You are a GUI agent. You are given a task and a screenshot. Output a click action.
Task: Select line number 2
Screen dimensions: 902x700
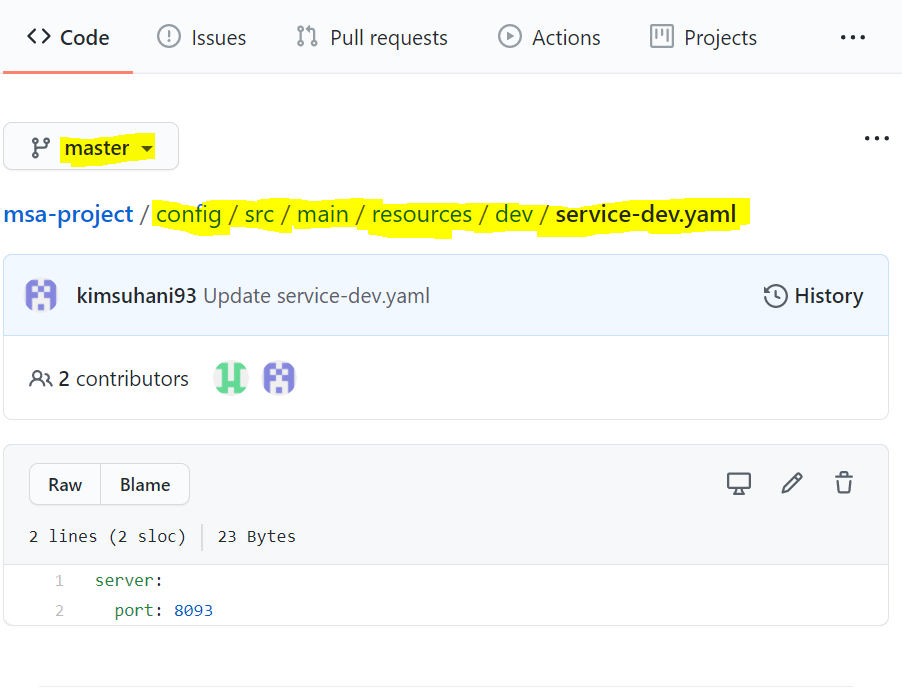tap(59, 610)
